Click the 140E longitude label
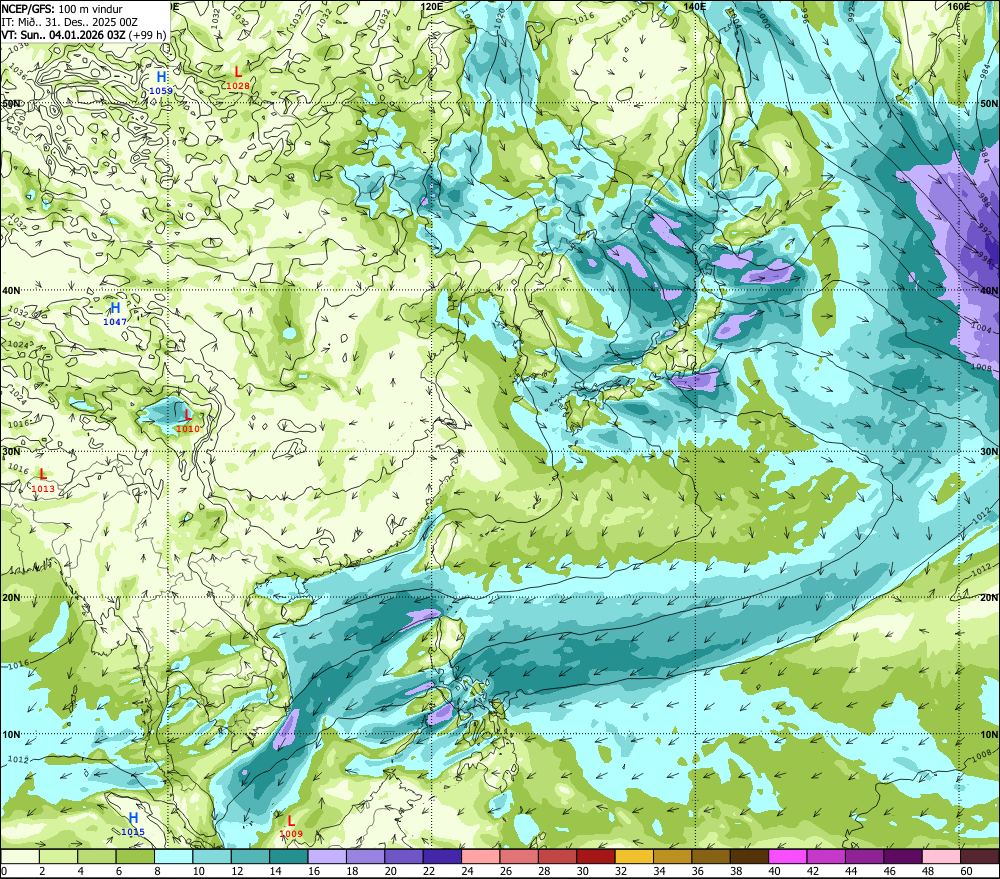This screenshot has width=1000, height=879. click(x=695, y=6)
